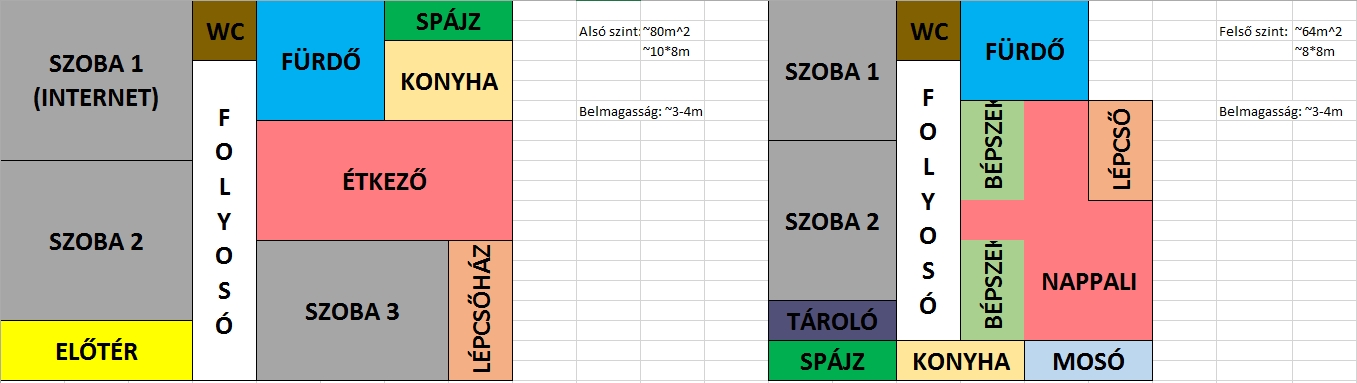Select the orange LÉPCSŐ cell on upper floor
Screen dimensions: 1357x383
1120,151
